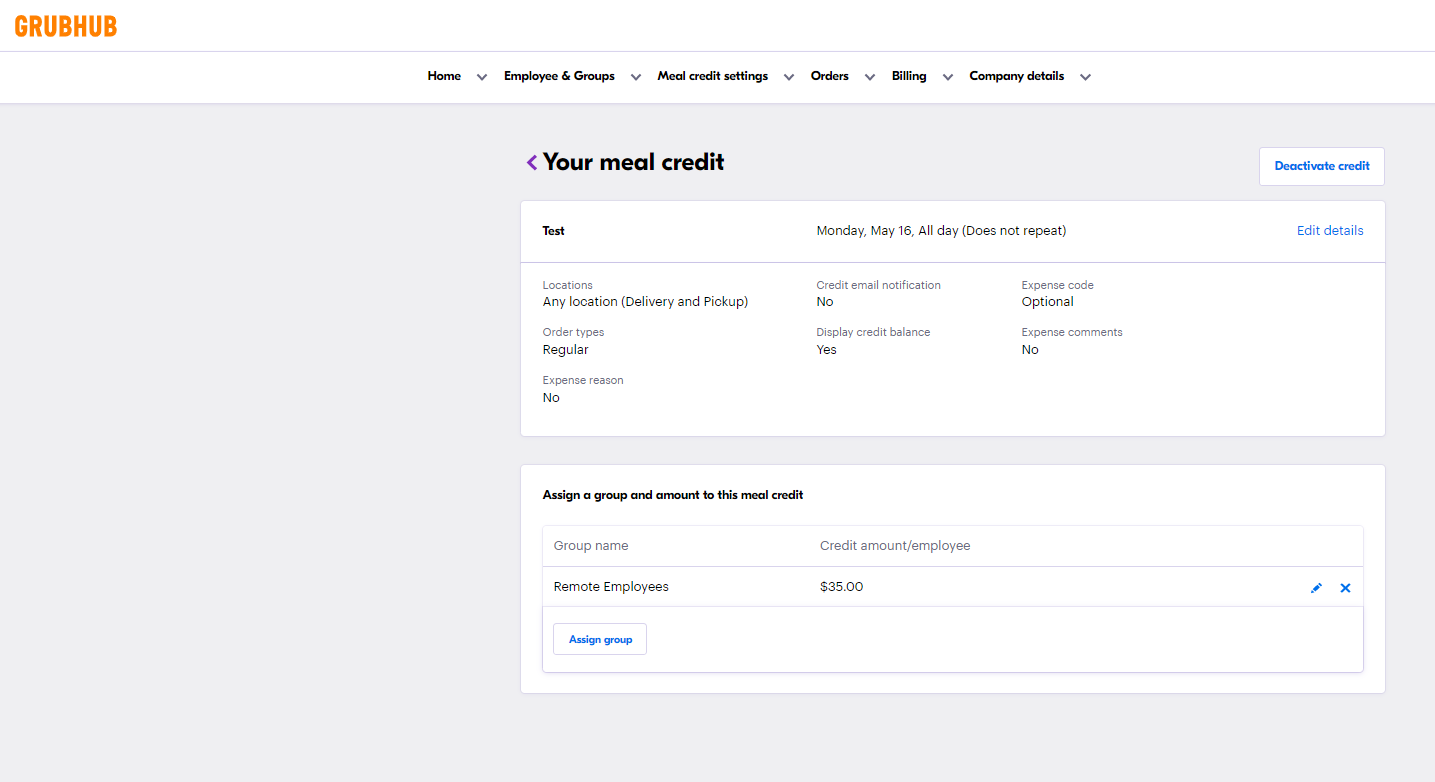Open the Meal credit settings menu
This screenshot has height=782, width=1435.
tap(712, 76)
